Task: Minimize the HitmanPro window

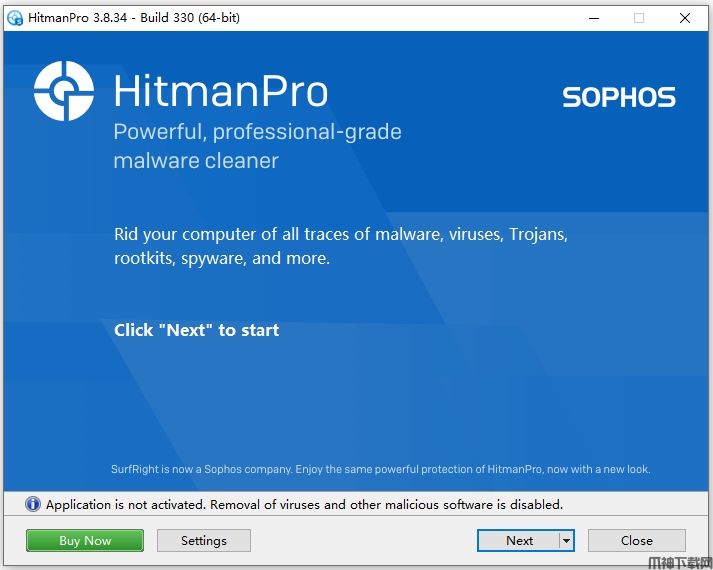Action: tap(593, 17)
